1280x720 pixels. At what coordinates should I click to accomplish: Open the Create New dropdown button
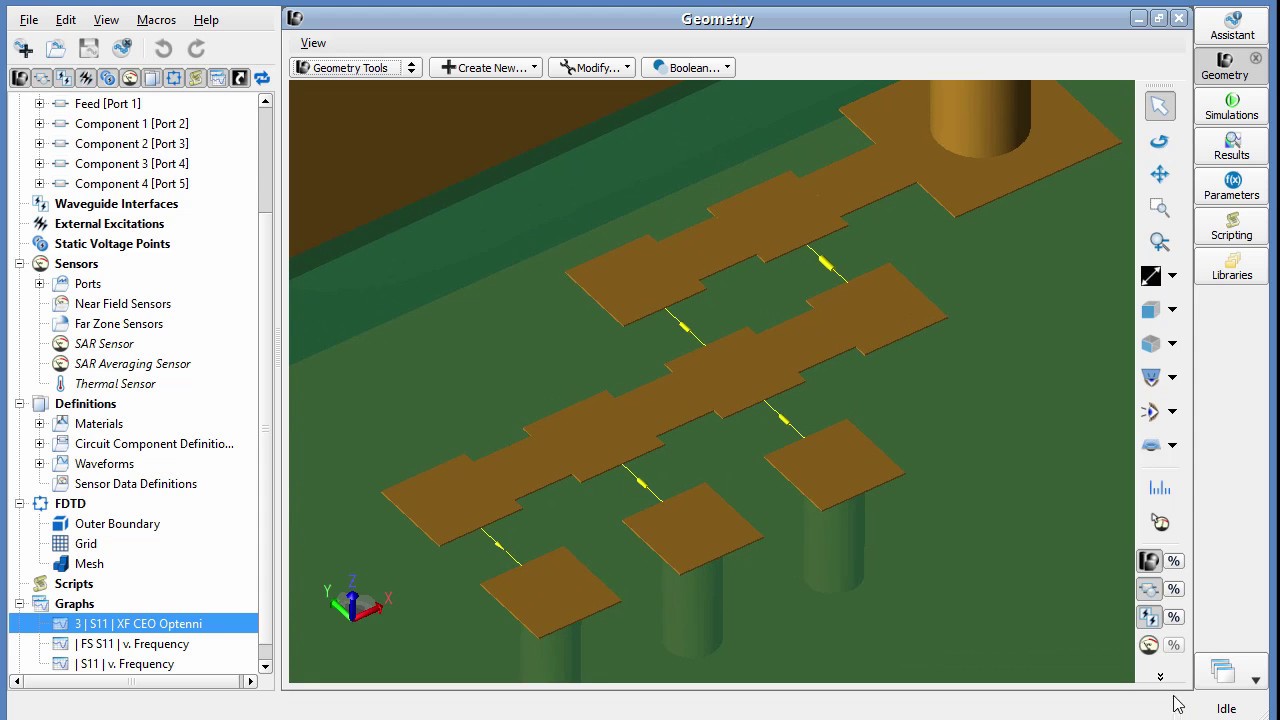[486, 68]
